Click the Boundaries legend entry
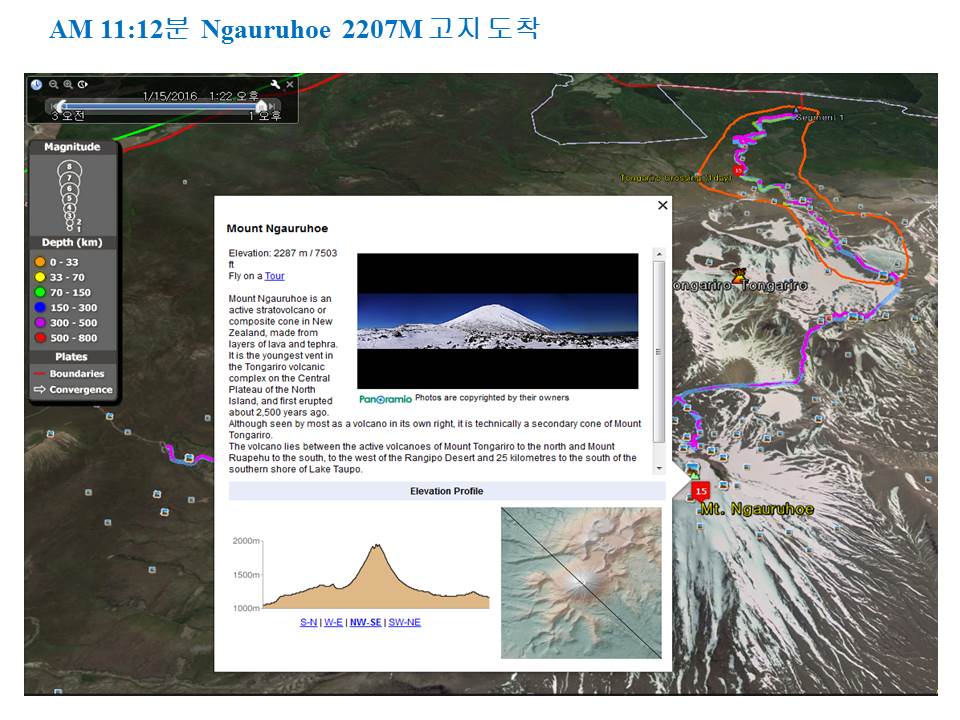The image size is (960, 720). click(x=69, y=373)
